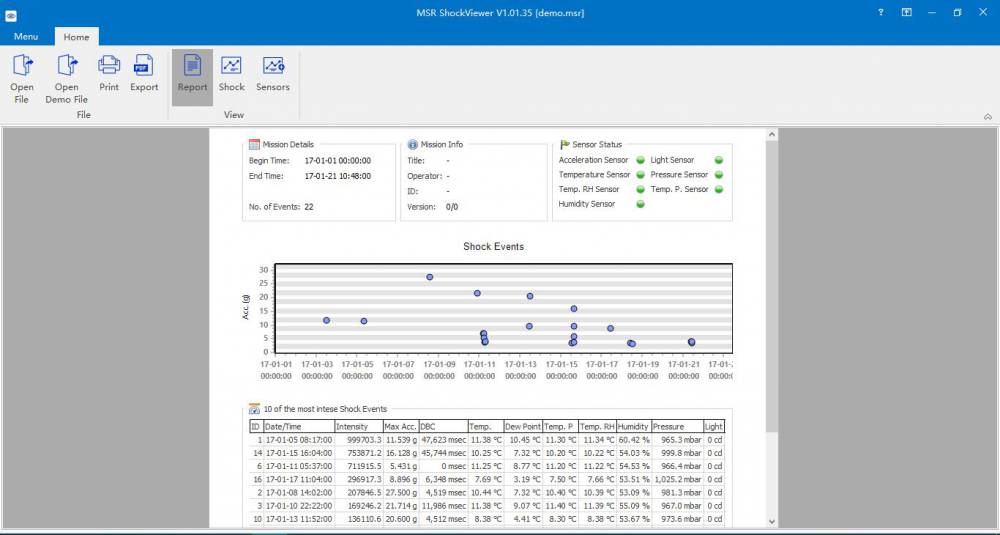This screenshot has height=535, width=1000.
Task: Click the Date/Time column header
Action: (x=298, y=427)
